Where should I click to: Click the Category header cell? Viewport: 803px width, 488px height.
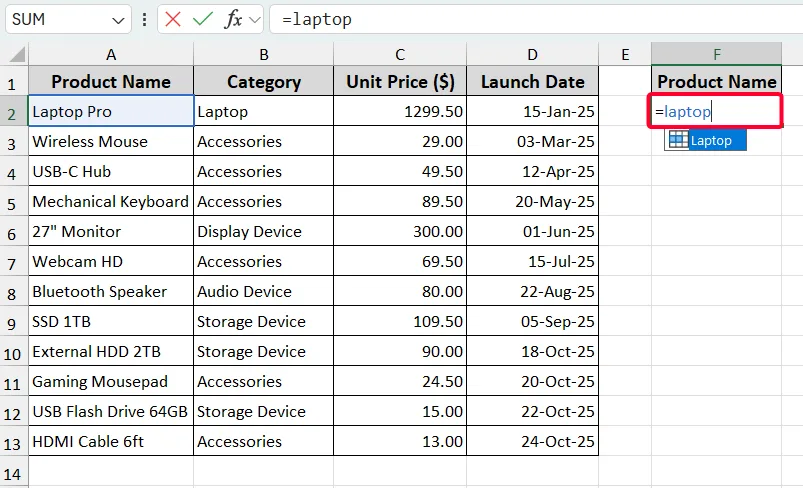[x=264, y=81]
